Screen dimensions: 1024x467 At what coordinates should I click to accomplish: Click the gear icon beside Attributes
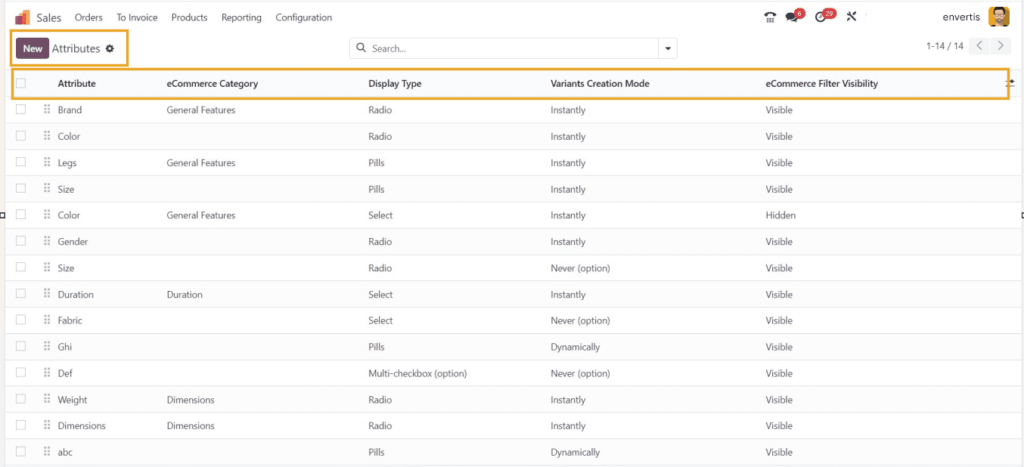[110, 48]
